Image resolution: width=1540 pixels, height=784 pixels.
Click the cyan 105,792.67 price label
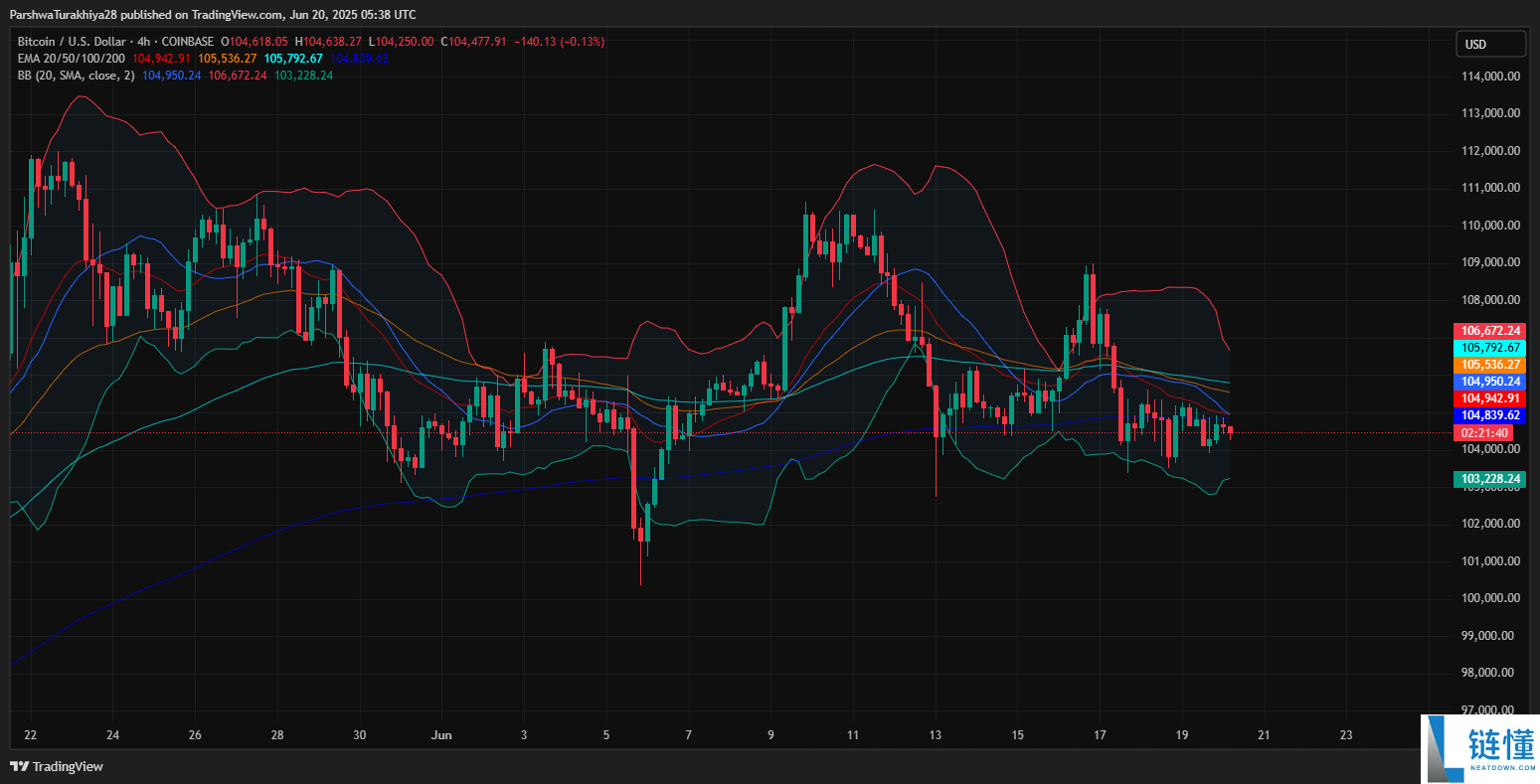[x=1488, y=348]
